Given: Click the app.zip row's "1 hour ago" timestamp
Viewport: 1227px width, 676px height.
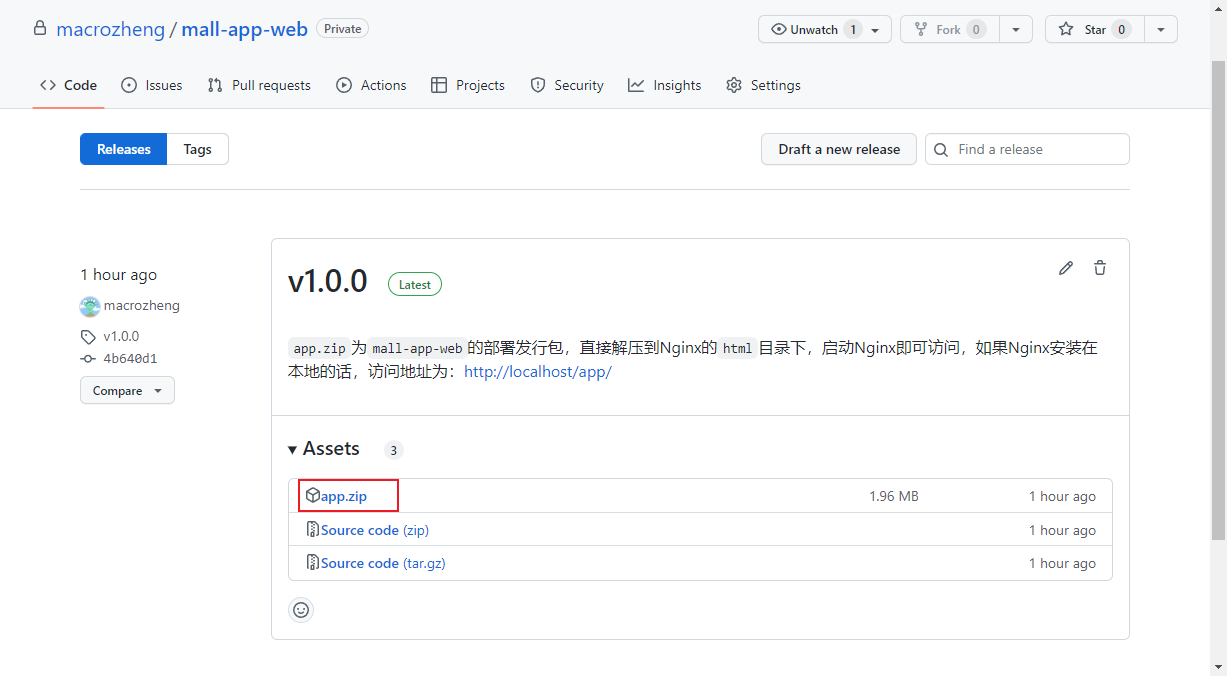Looking at the screenshot, I should point(1062,496).
